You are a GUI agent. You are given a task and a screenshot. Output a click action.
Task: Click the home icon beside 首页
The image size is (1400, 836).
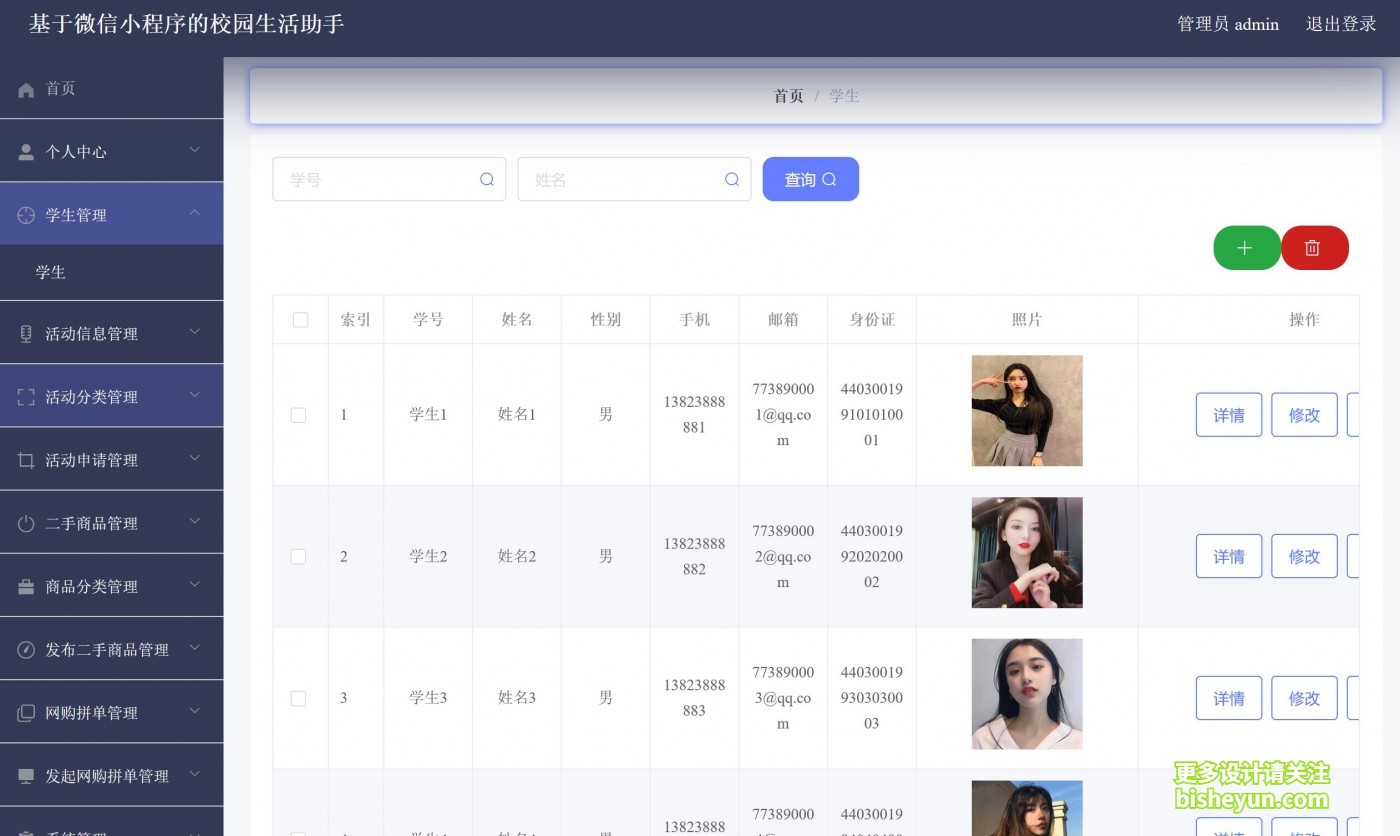click(26, 90)
